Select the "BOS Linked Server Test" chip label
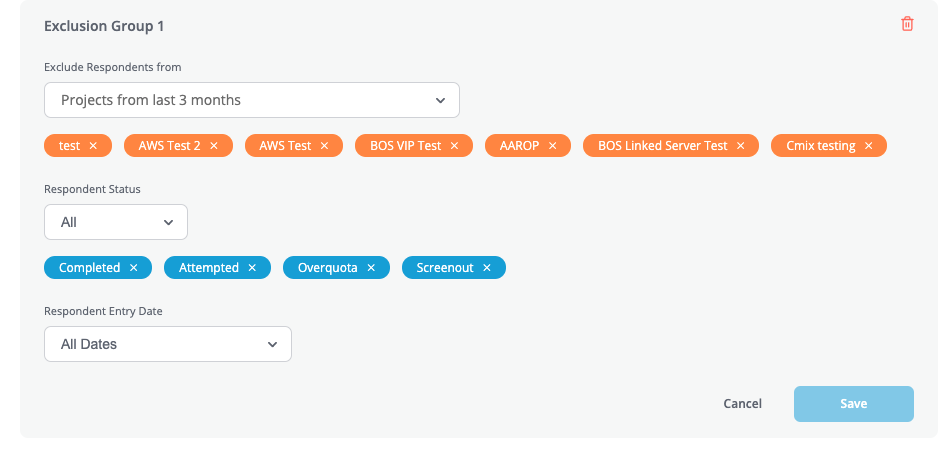The image size is (947, 456). [x=663, y=146]
